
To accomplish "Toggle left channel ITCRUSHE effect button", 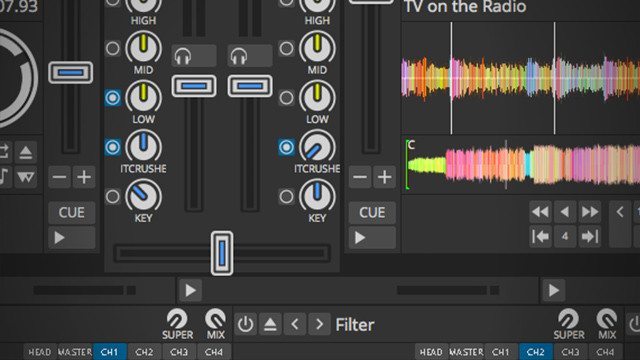I will point(113,147).
